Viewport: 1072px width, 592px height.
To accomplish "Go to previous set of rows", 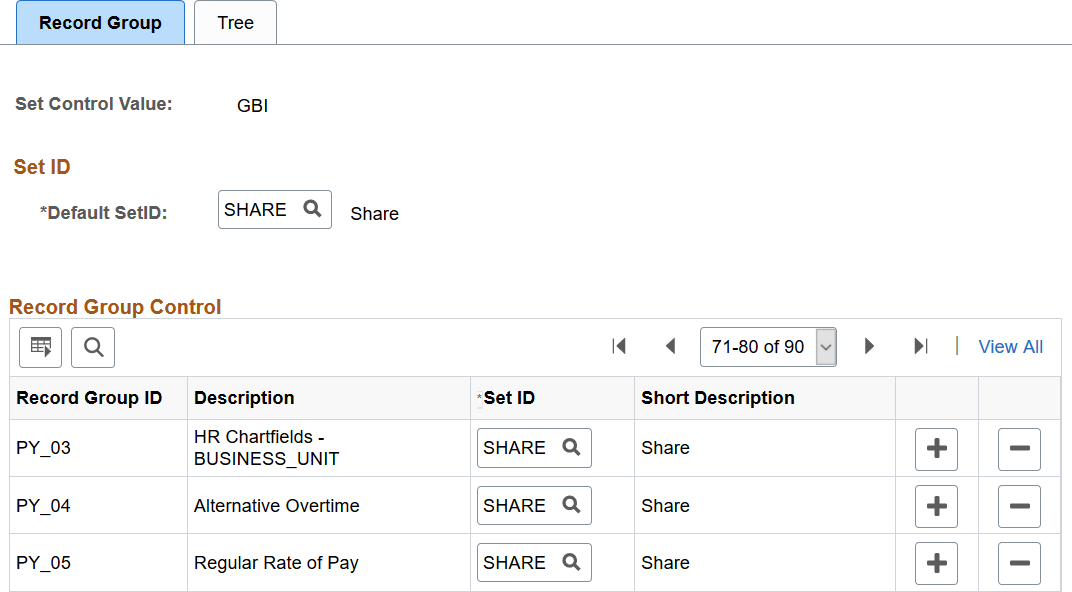I will click(671, 347).
